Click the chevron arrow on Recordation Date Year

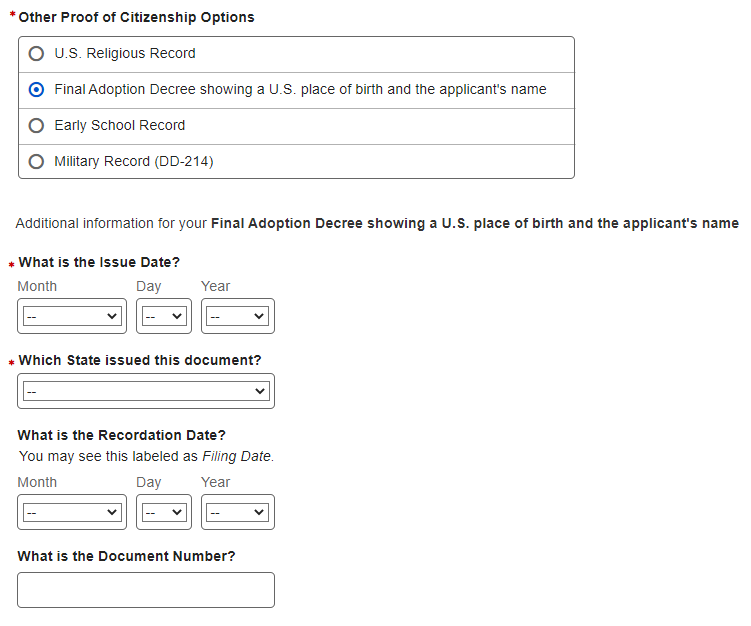tap(260, 512)
